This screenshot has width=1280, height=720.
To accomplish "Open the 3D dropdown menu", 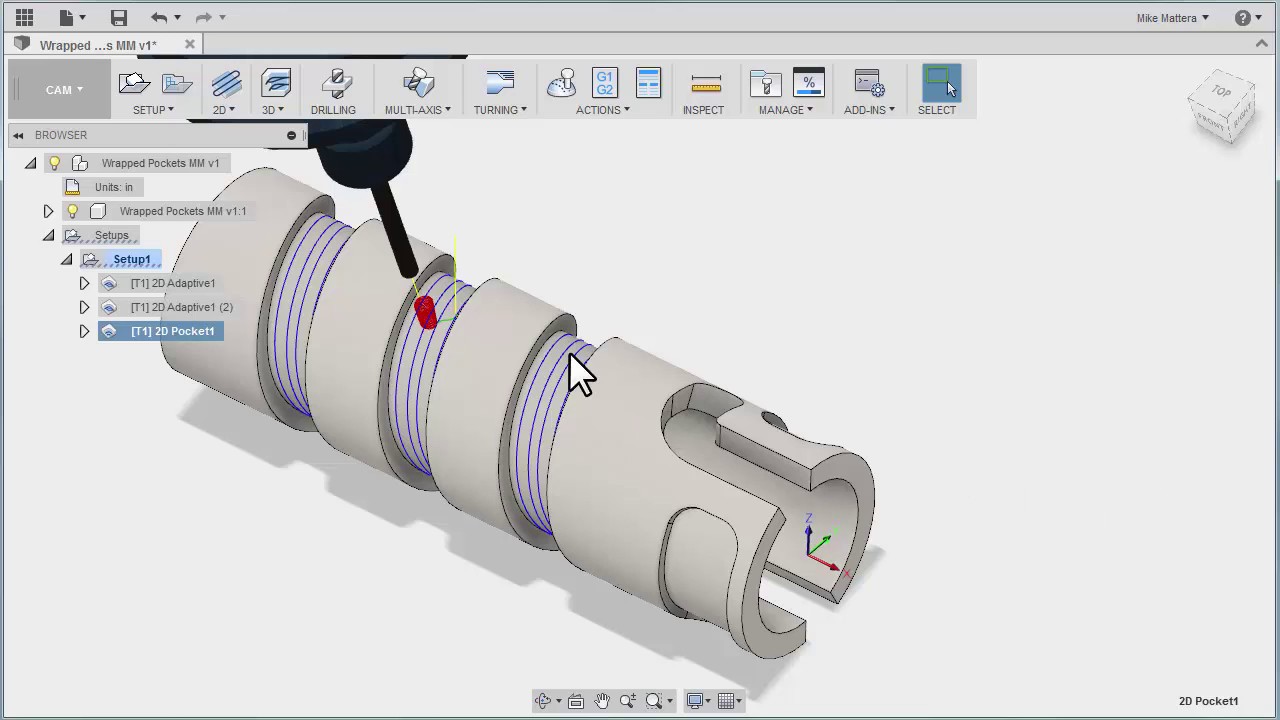I will coord(273,110).
